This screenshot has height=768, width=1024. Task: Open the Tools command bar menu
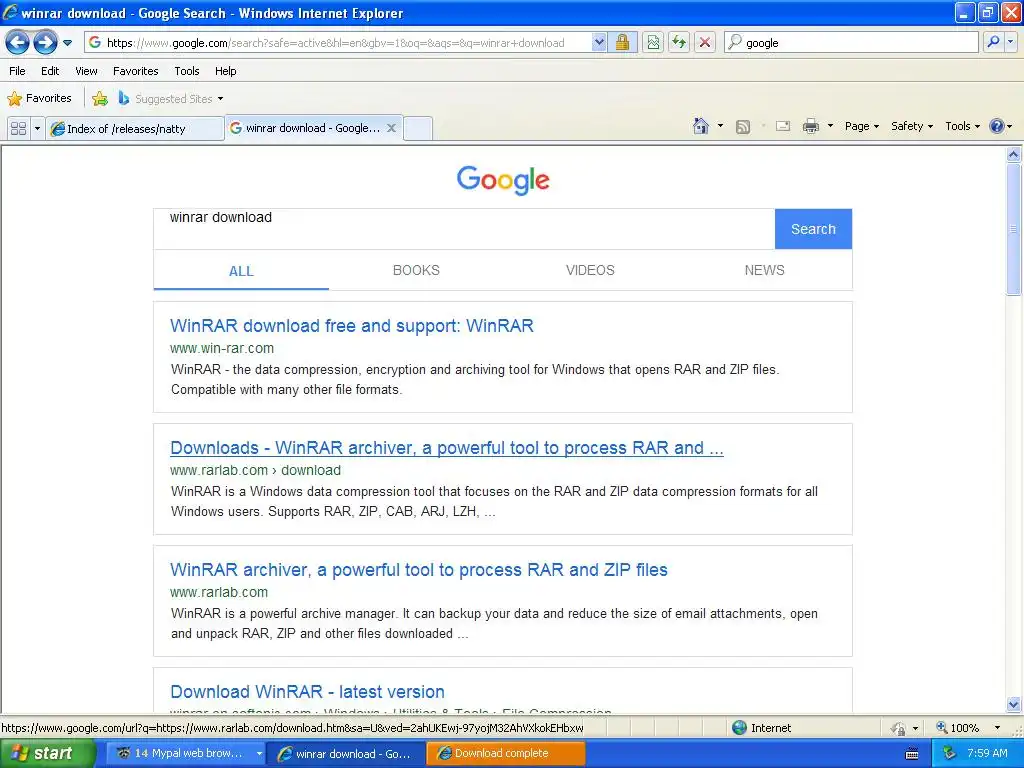[x=962, y=126]
